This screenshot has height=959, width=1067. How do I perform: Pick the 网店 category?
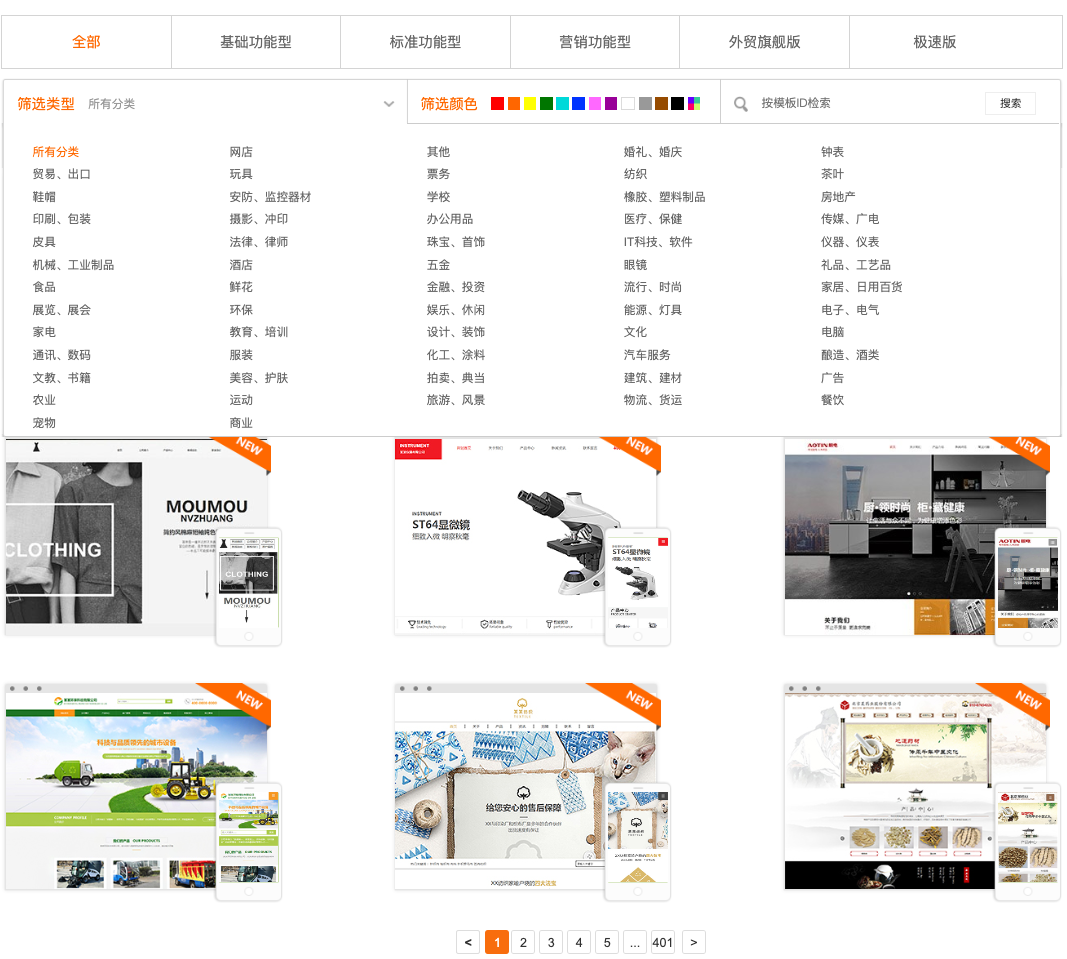tap(241, 152)
